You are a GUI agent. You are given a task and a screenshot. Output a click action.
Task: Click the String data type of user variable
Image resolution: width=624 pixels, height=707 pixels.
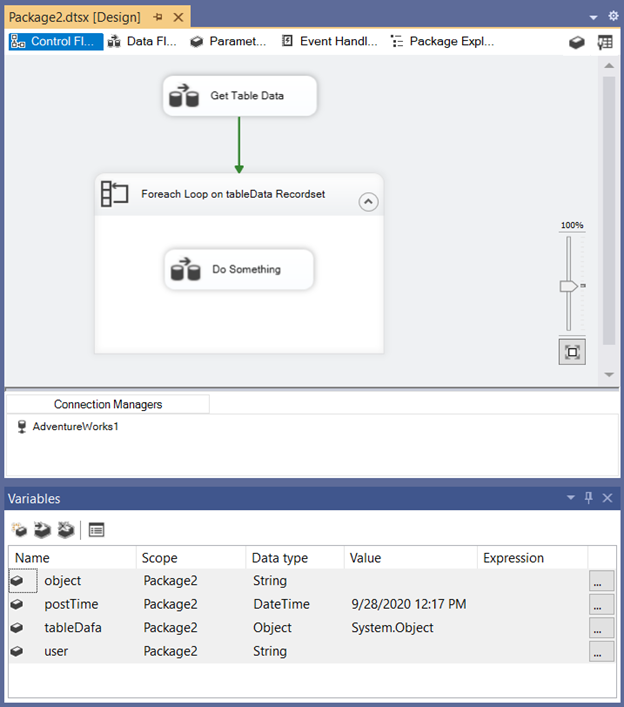pos(270,651)
